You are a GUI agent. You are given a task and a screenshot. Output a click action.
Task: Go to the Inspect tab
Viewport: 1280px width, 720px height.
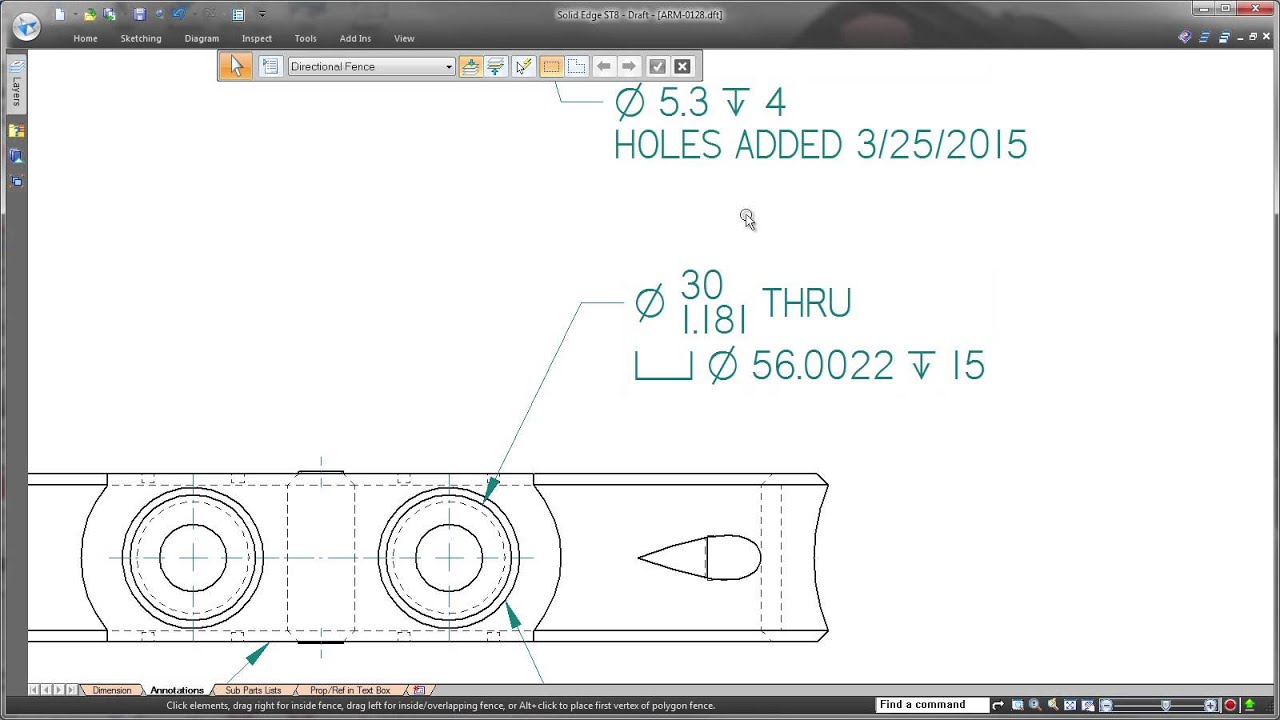[x=256, y=38]
